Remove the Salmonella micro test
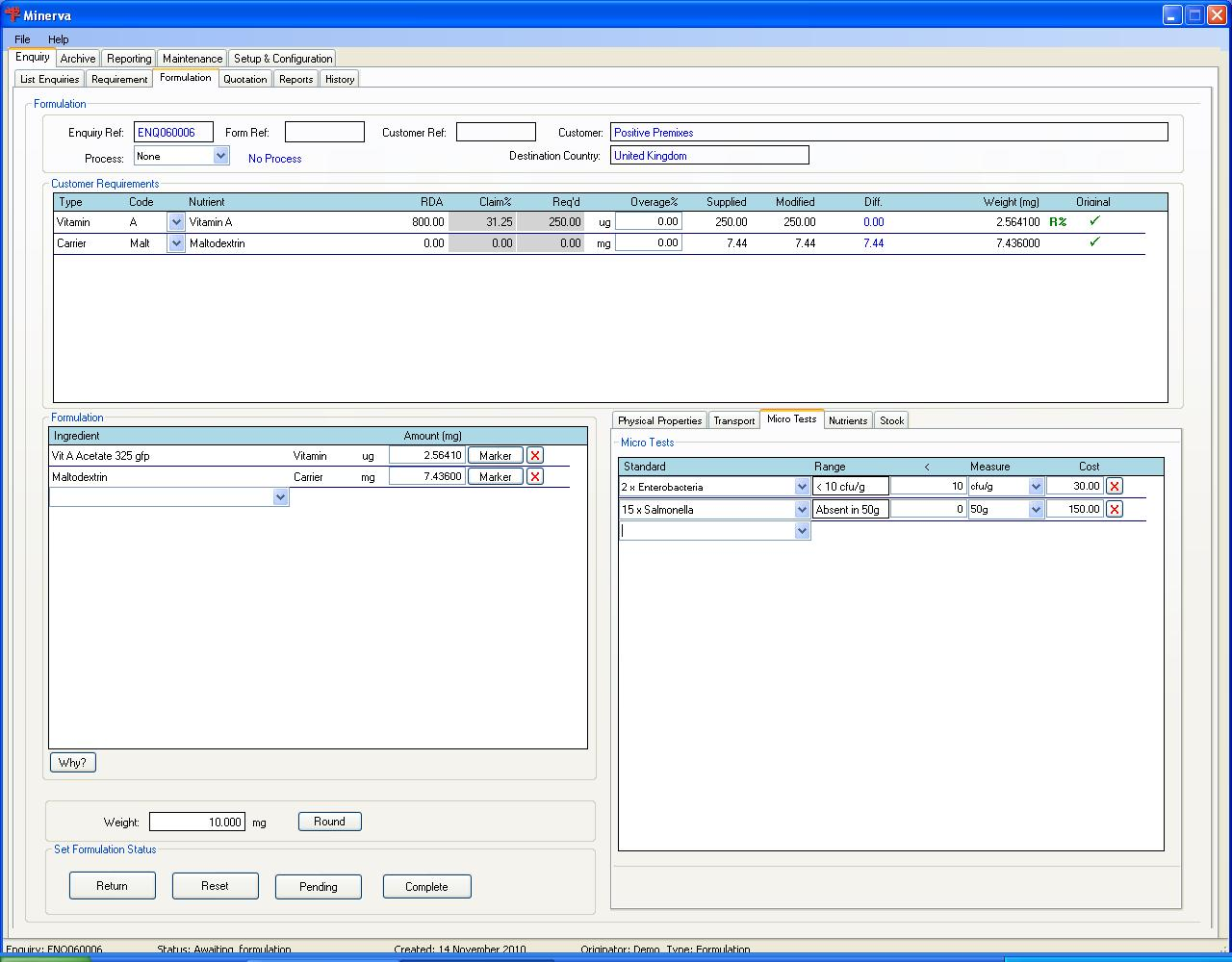This screenshot has height=962, width=1232. (1114, 509)
